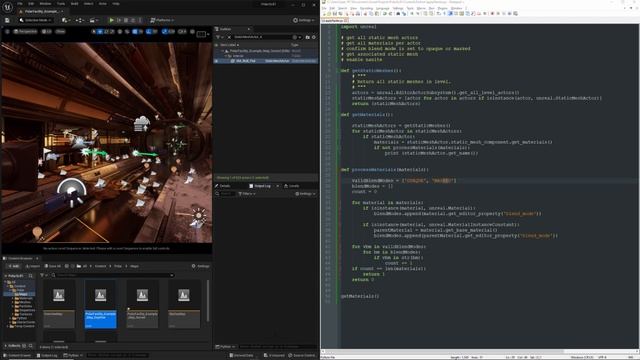Click the Outliner filter icon
The height and width of the screenshot is (360, 640).
pos(219,37)
